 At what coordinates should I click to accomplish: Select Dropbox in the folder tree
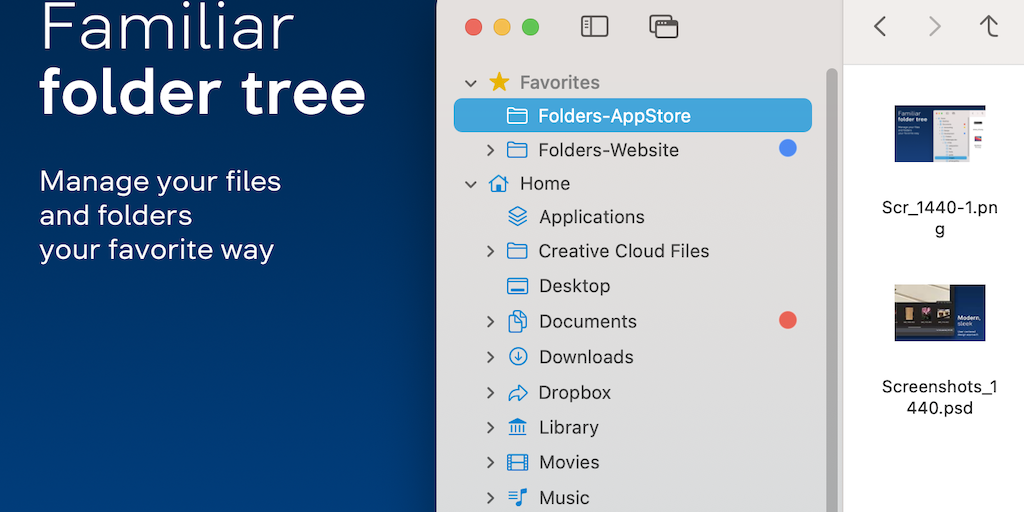point(574,393)
